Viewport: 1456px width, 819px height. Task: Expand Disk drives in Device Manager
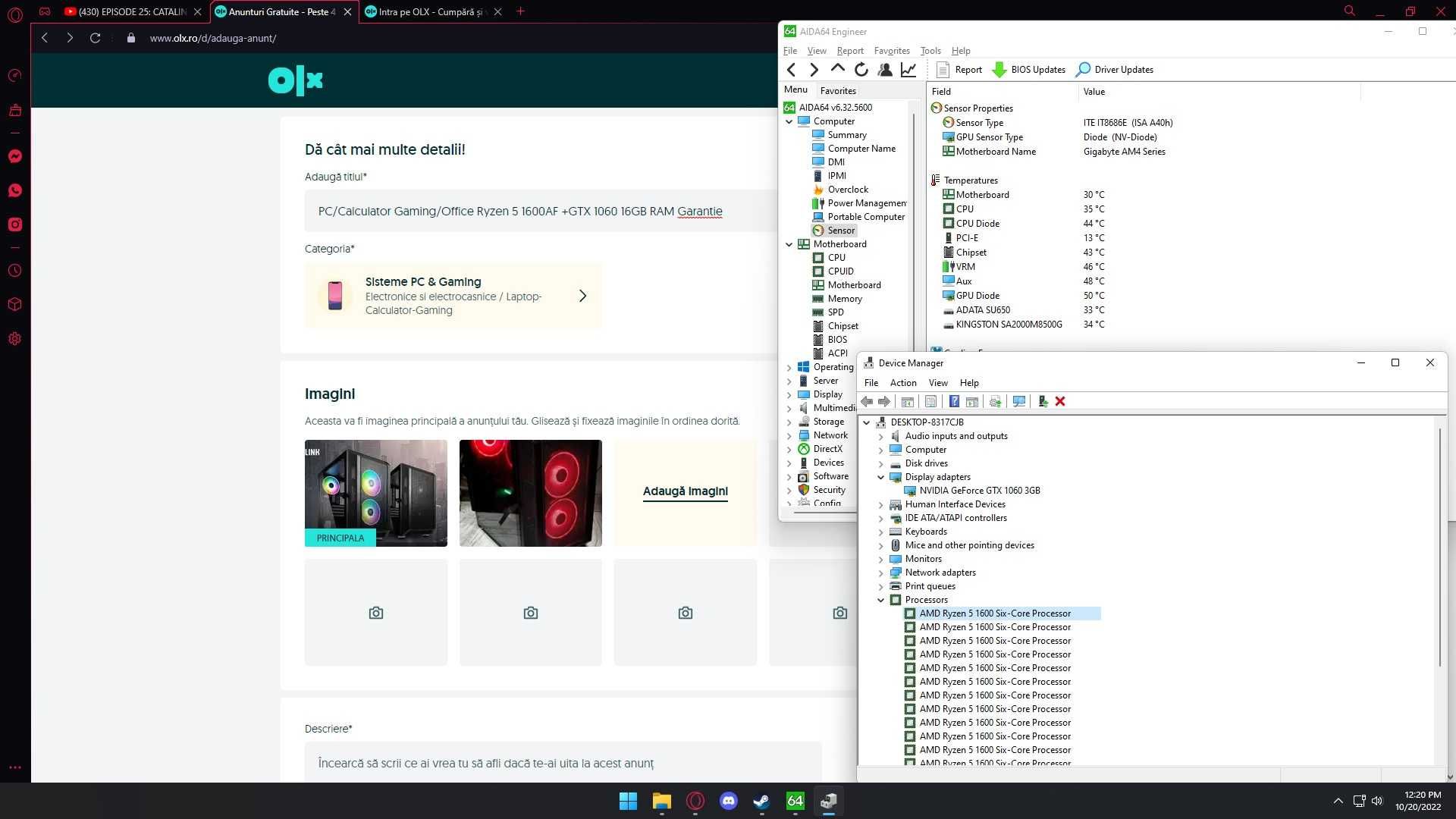pos(881,463)
